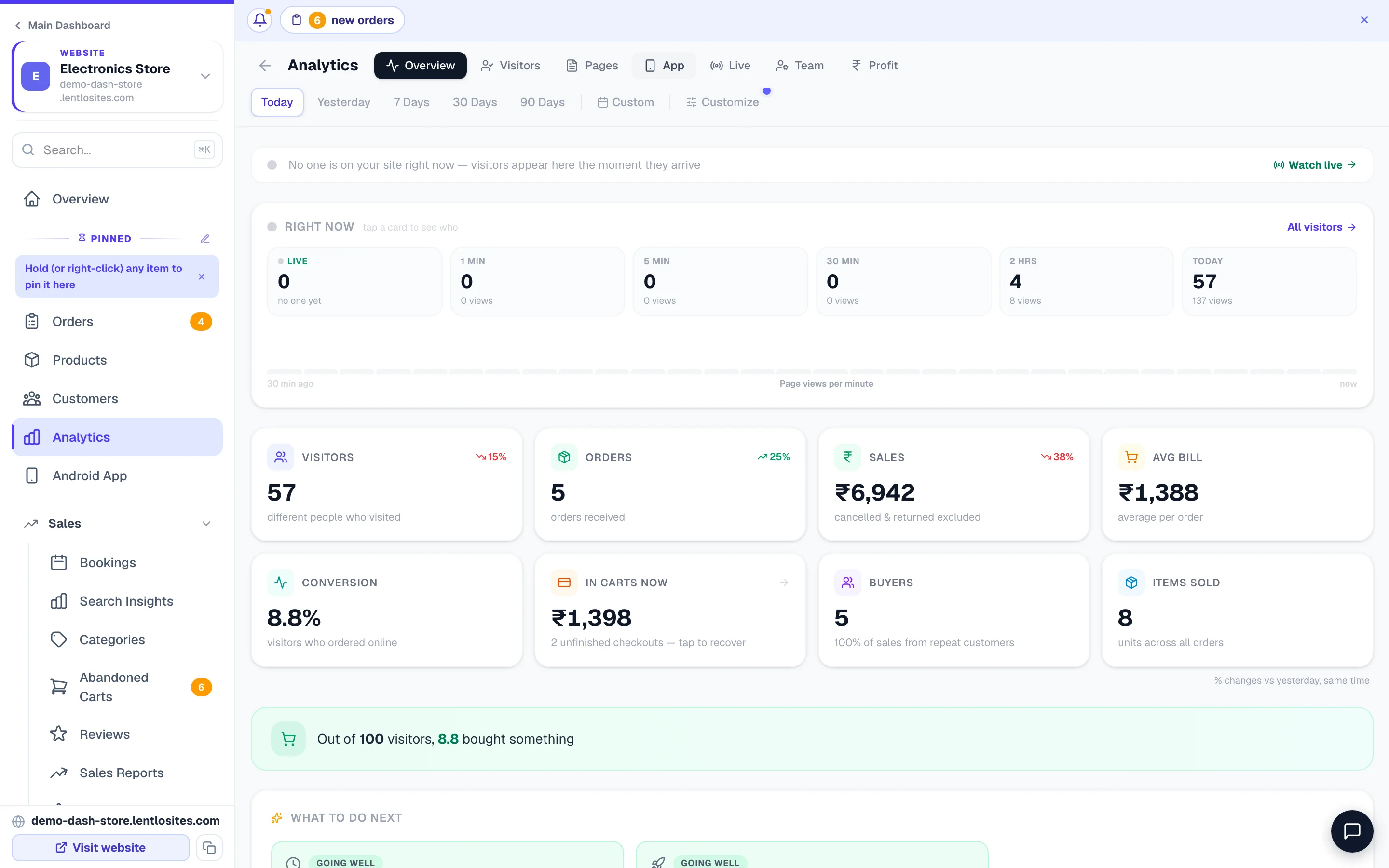1389x868 pixels.
Task: Copy the store URL with the copy icon
Action: (209, 847)
